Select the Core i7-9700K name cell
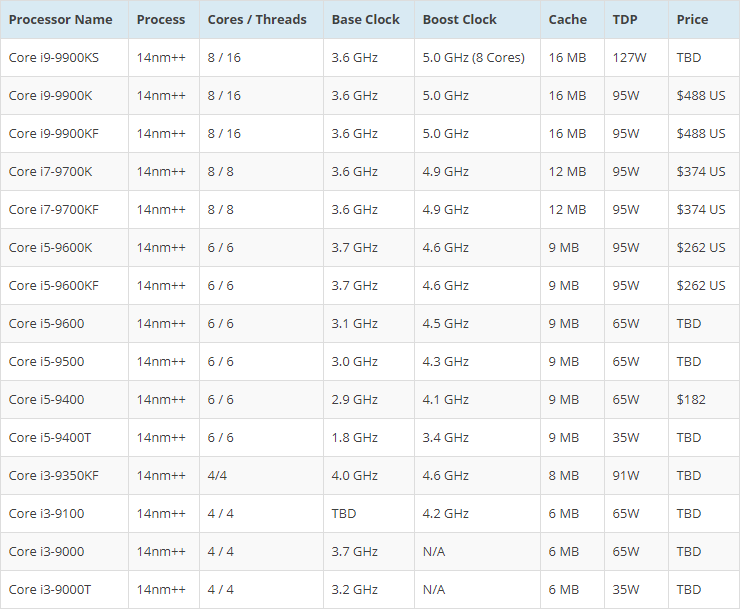Image resolution: width=740 pixels, height=609 pixels. pos(64,171)
